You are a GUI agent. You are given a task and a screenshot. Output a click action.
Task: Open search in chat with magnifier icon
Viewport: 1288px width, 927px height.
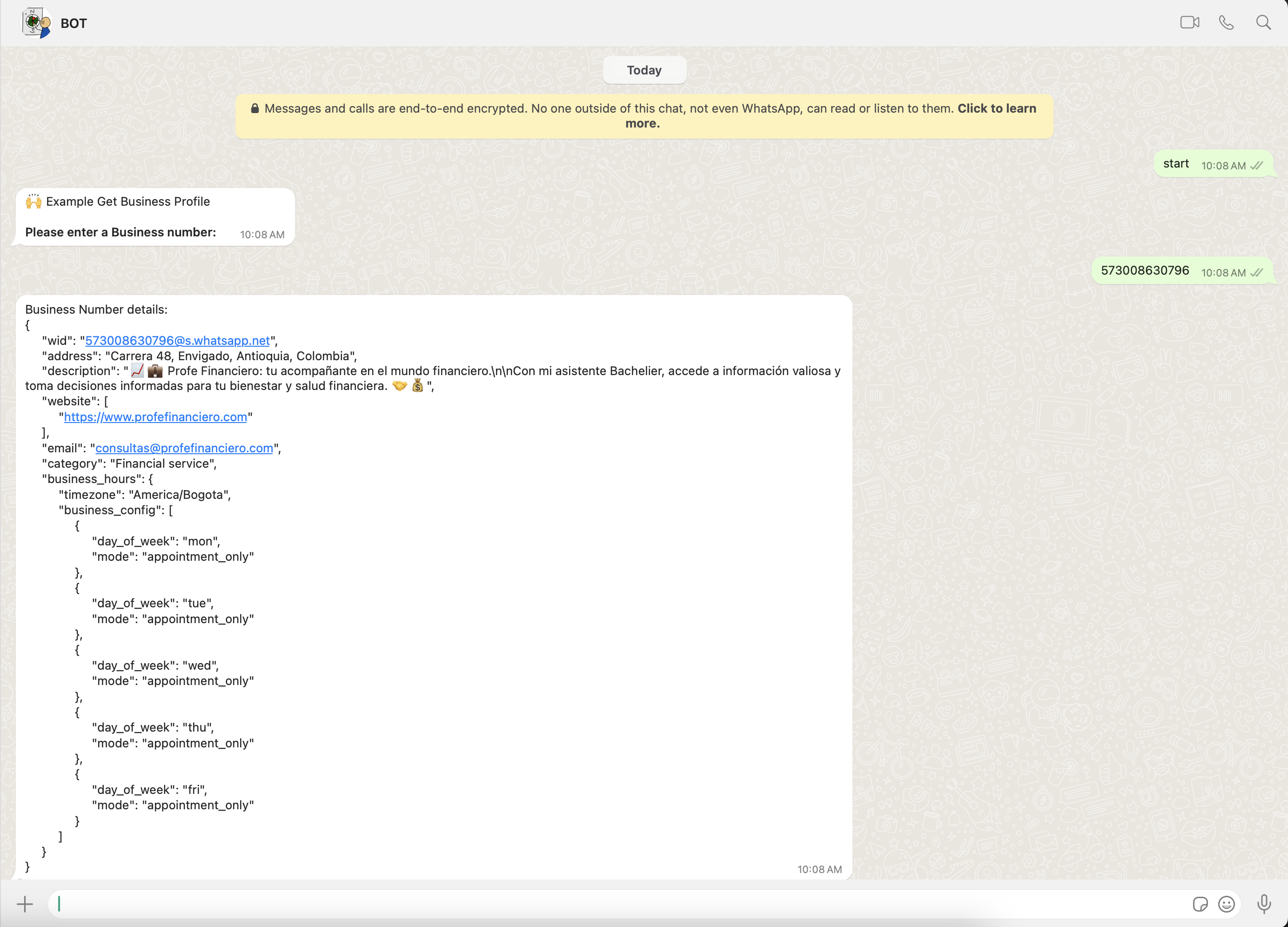click(x=1263, y=23)
